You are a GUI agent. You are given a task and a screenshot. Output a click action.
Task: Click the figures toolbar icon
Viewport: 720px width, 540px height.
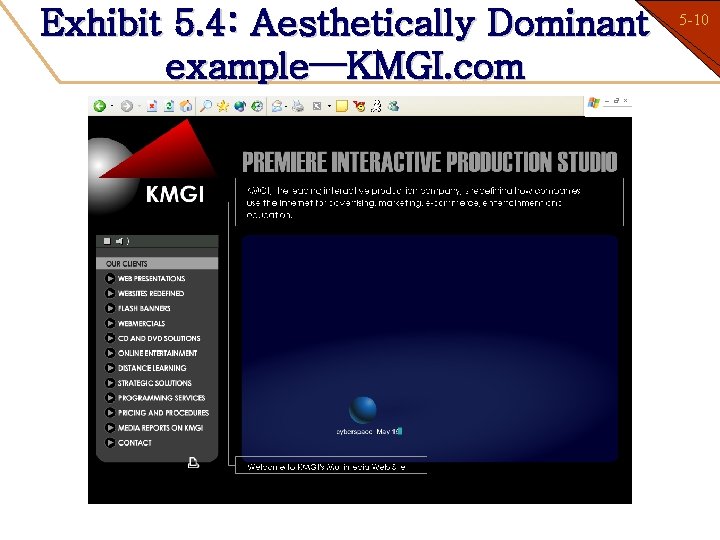pos(376,106)
